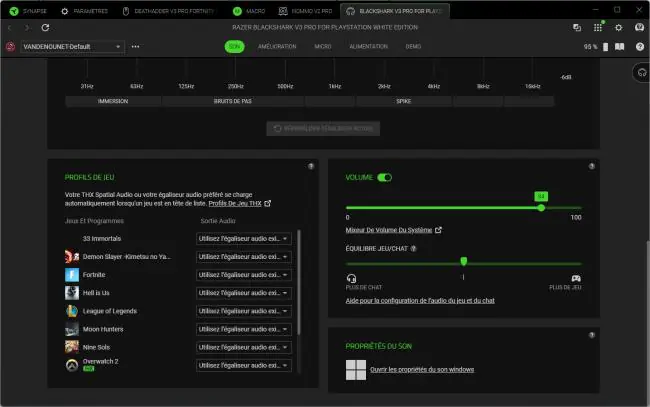650x407 pixels.
Task: Click the volume slider handle
Action: tap(541, 208)
